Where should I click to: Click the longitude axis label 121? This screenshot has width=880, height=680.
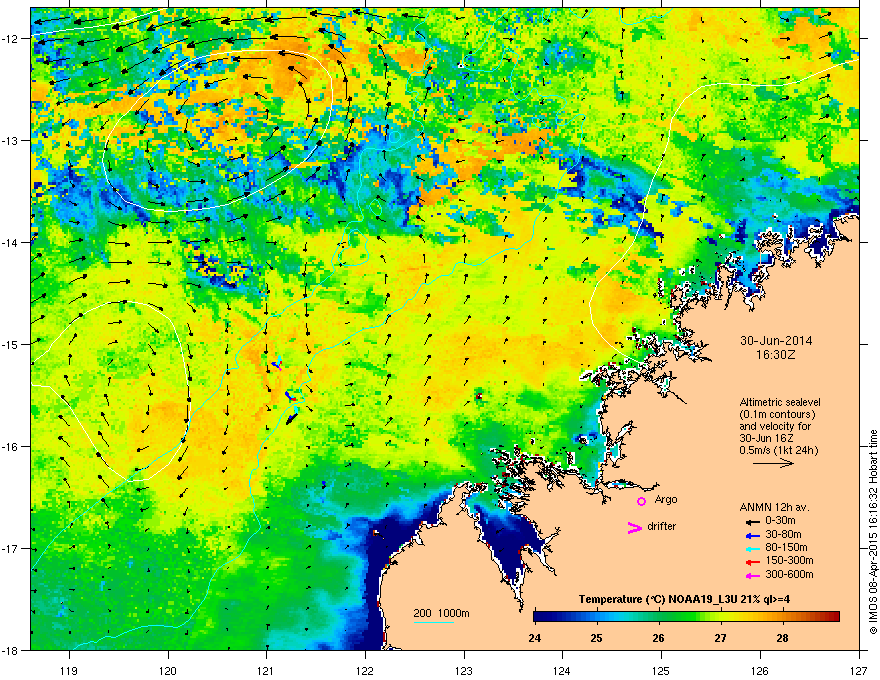coord(266,670)
